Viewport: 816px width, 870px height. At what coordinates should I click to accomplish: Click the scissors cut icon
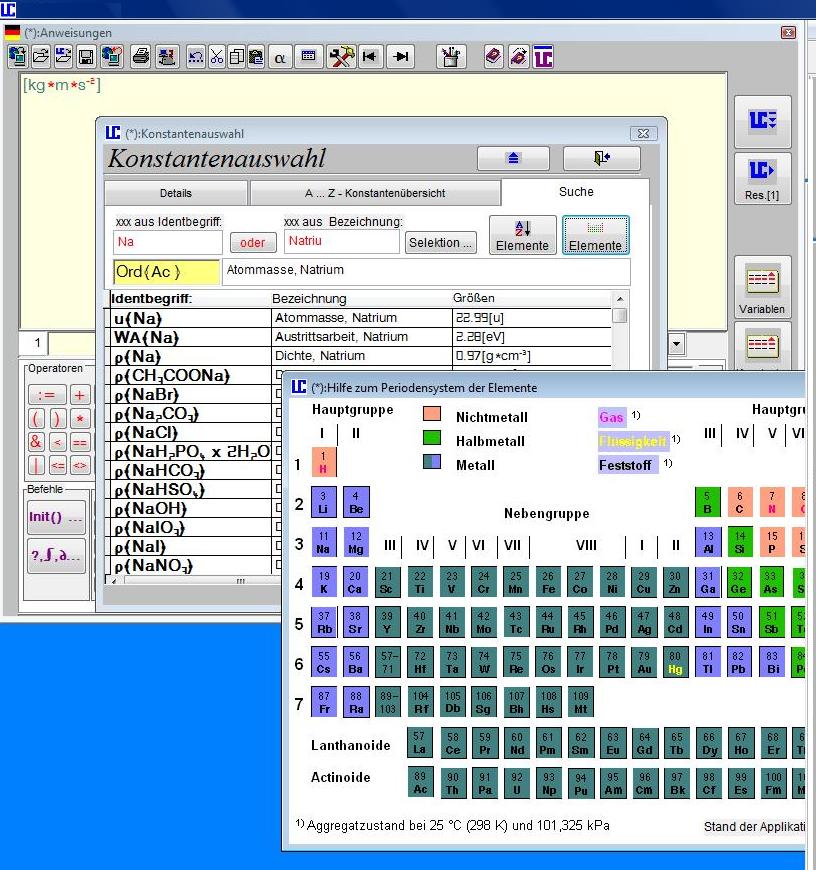point(216,57)
